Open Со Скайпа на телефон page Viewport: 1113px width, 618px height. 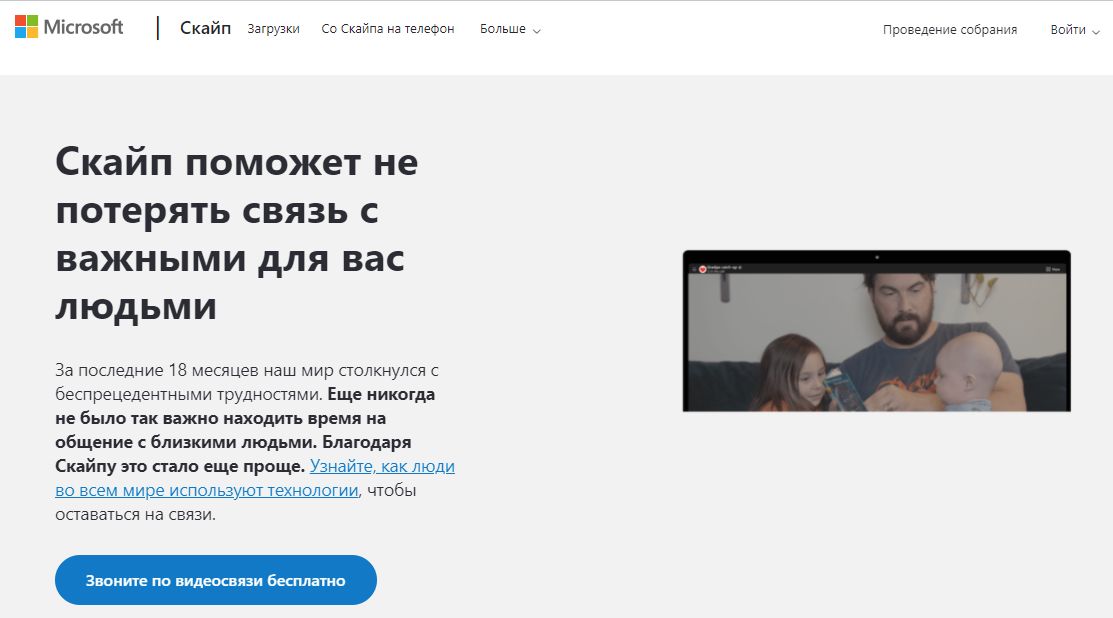point(388,29)
